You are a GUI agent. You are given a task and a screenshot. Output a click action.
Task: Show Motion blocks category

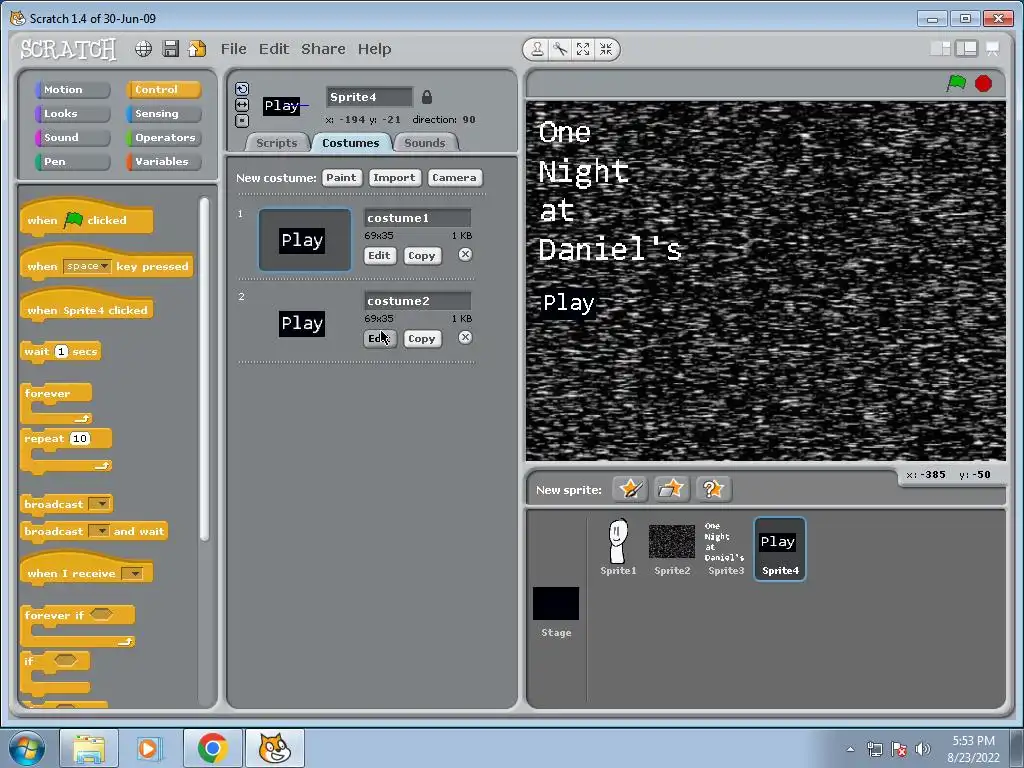tap(72, 89)
